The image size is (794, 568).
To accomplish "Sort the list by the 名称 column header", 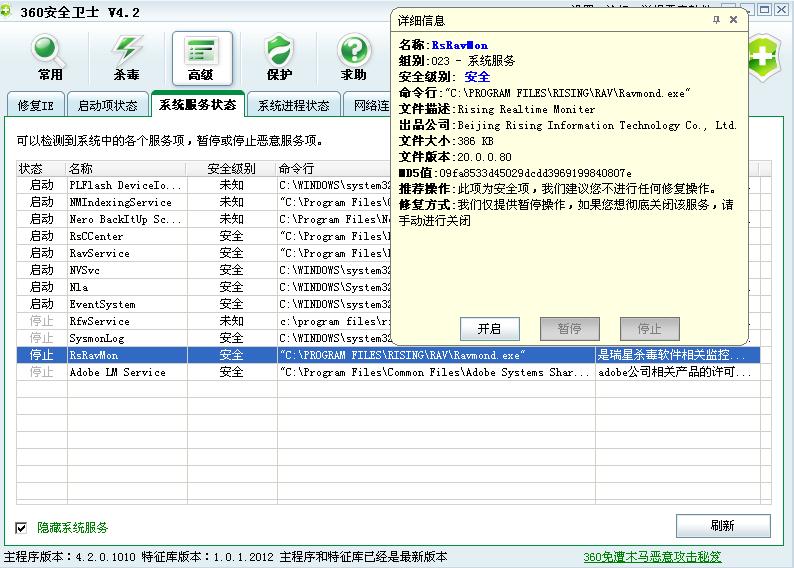I will click(x=126, y=169).
